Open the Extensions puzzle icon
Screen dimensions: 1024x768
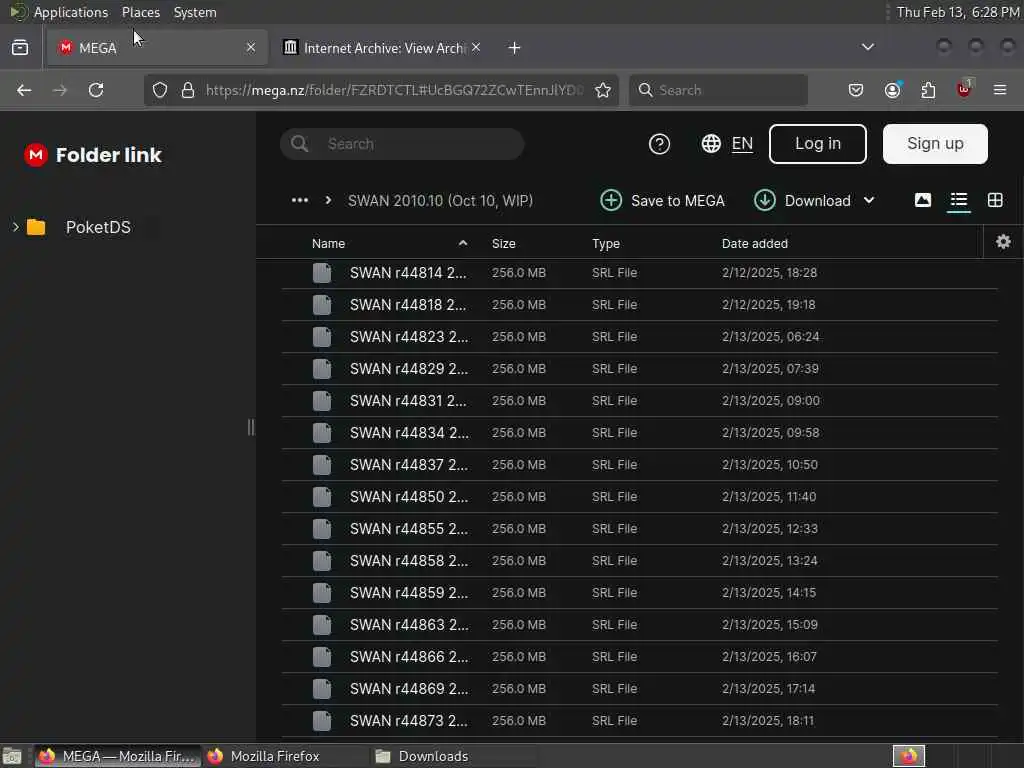pyautogui.click(x=928, y=90)
